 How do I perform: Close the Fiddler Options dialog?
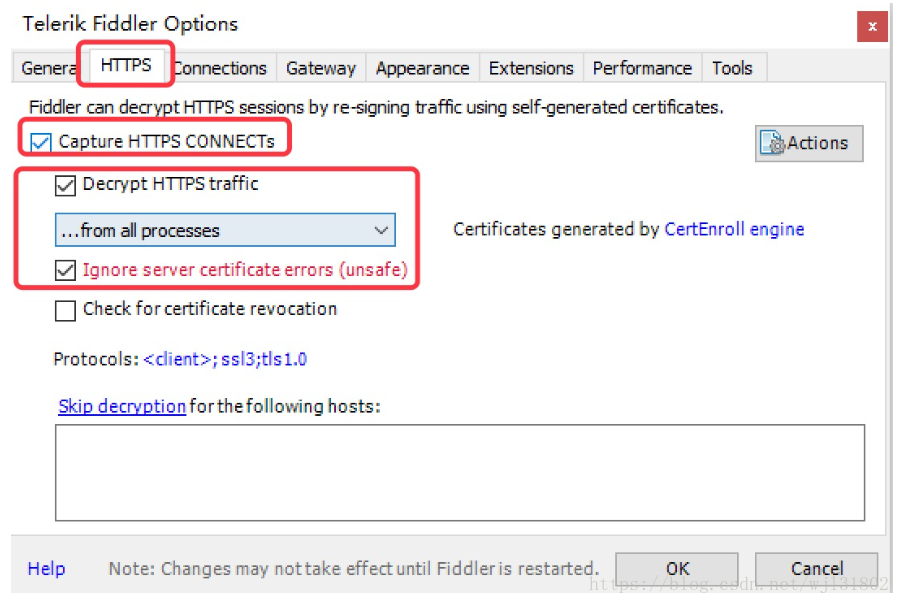872,26
